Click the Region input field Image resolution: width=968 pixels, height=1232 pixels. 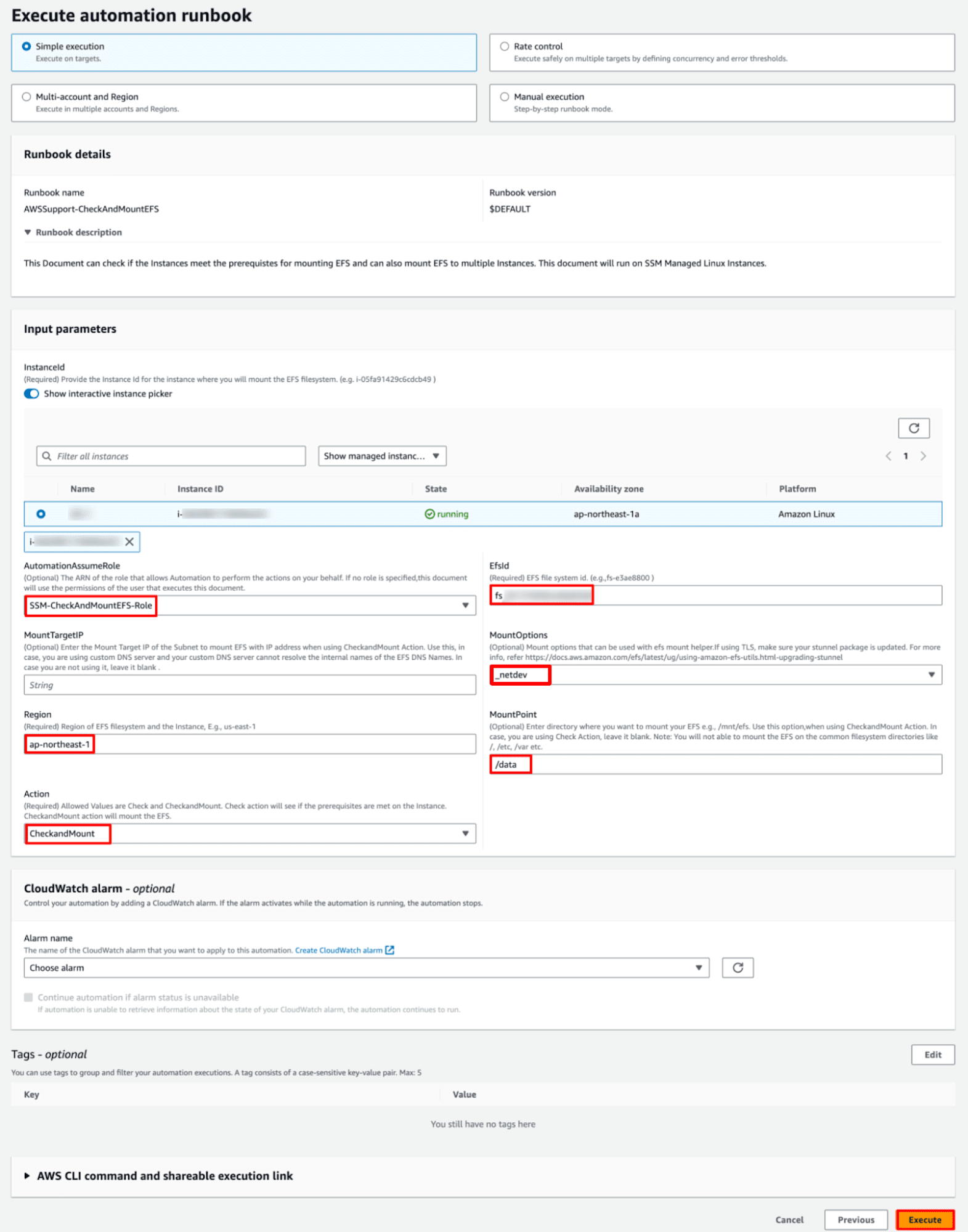250,745
